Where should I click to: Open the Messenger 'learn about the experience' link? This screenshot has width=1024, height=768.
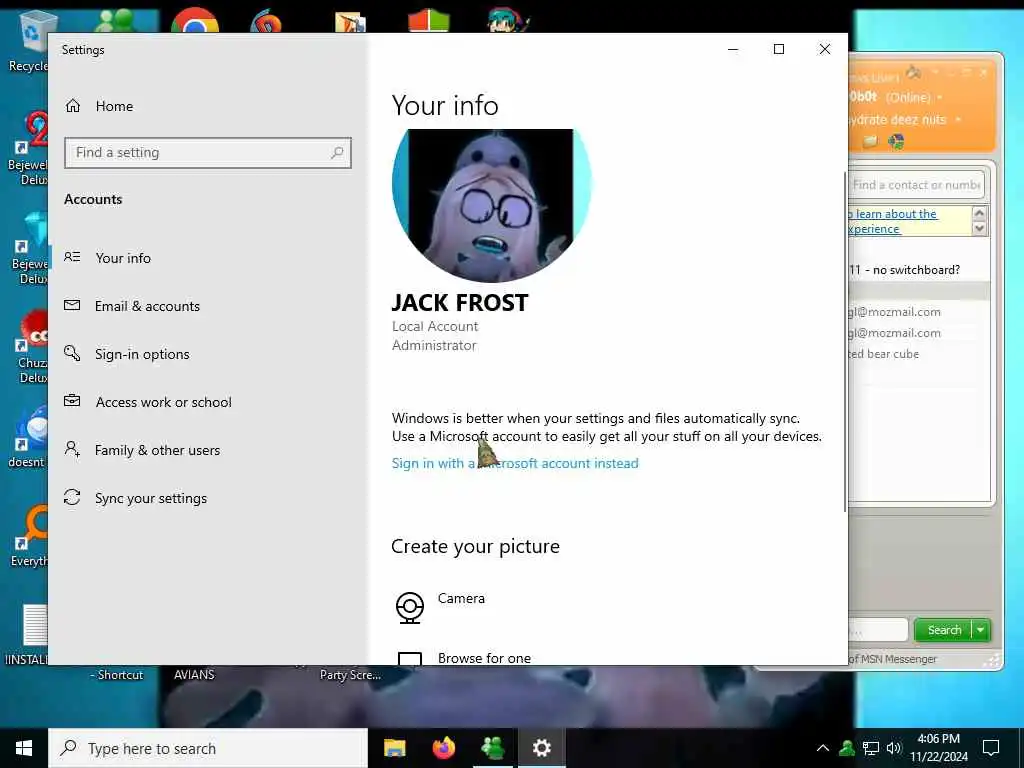(893, 221)
